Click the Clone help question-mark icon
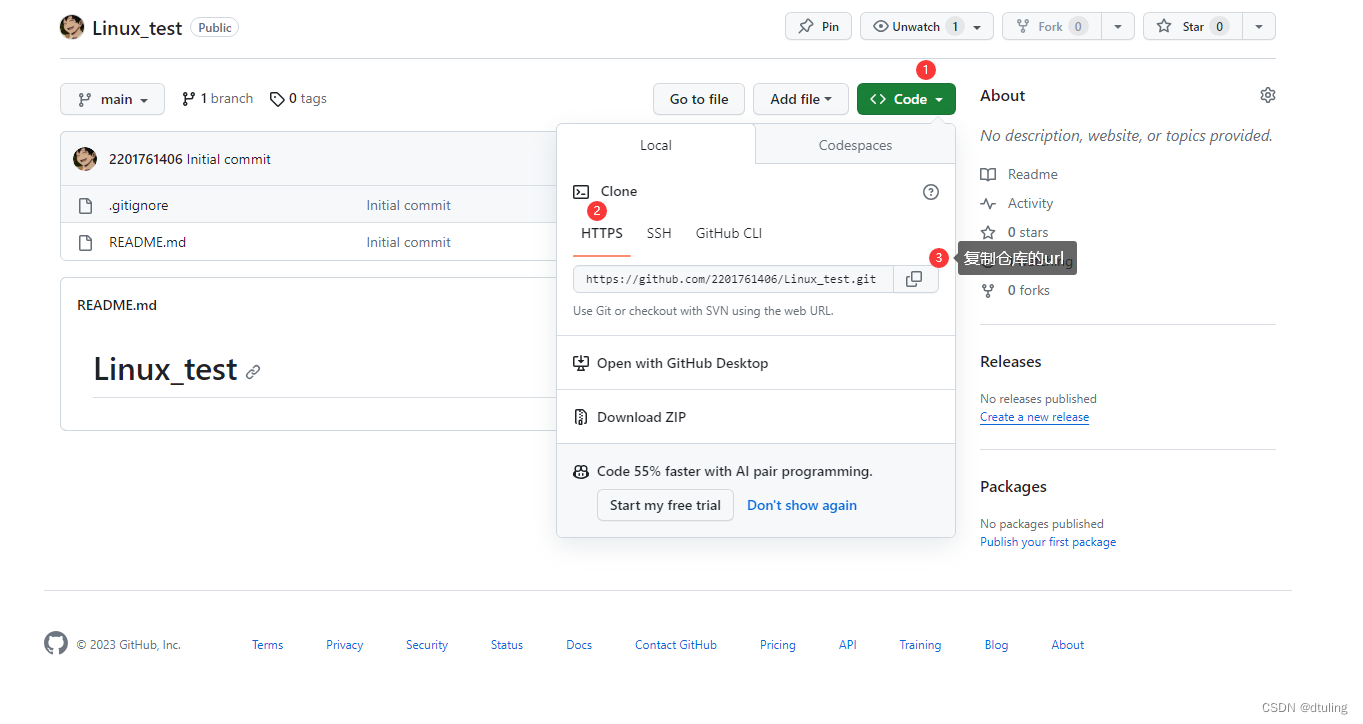The height and width of the screenshot is (724, 1363). 931,192
